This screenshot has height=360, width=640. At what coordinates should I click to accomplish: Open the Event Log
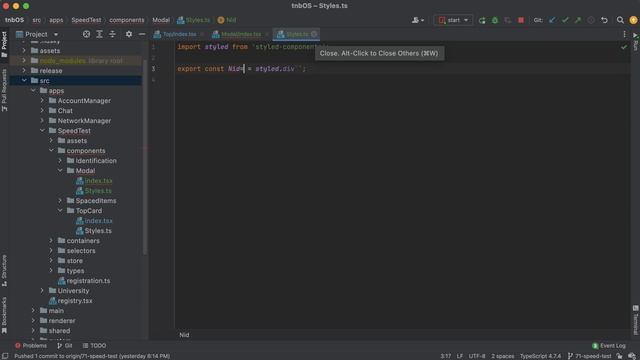(x=609, y=346)
